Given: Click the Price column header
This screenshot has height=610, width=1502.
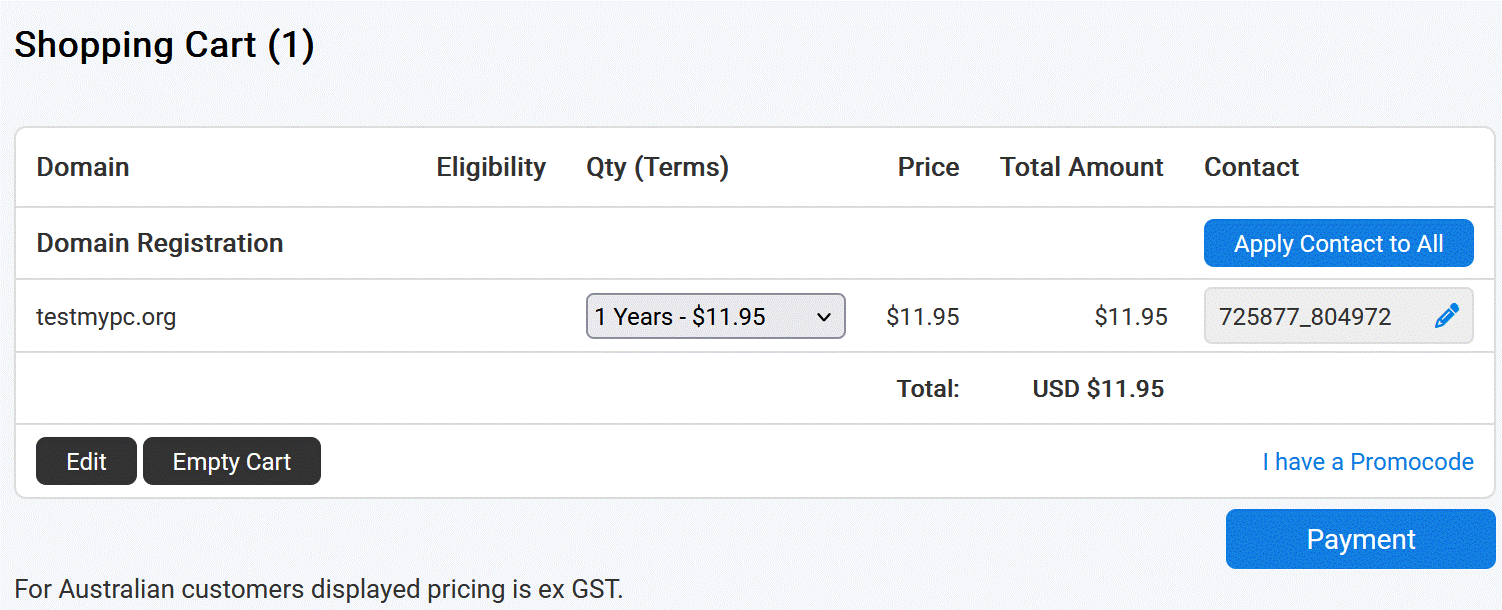Looking at the screenshot, I should pyautogui.click(x=928, y=167).
